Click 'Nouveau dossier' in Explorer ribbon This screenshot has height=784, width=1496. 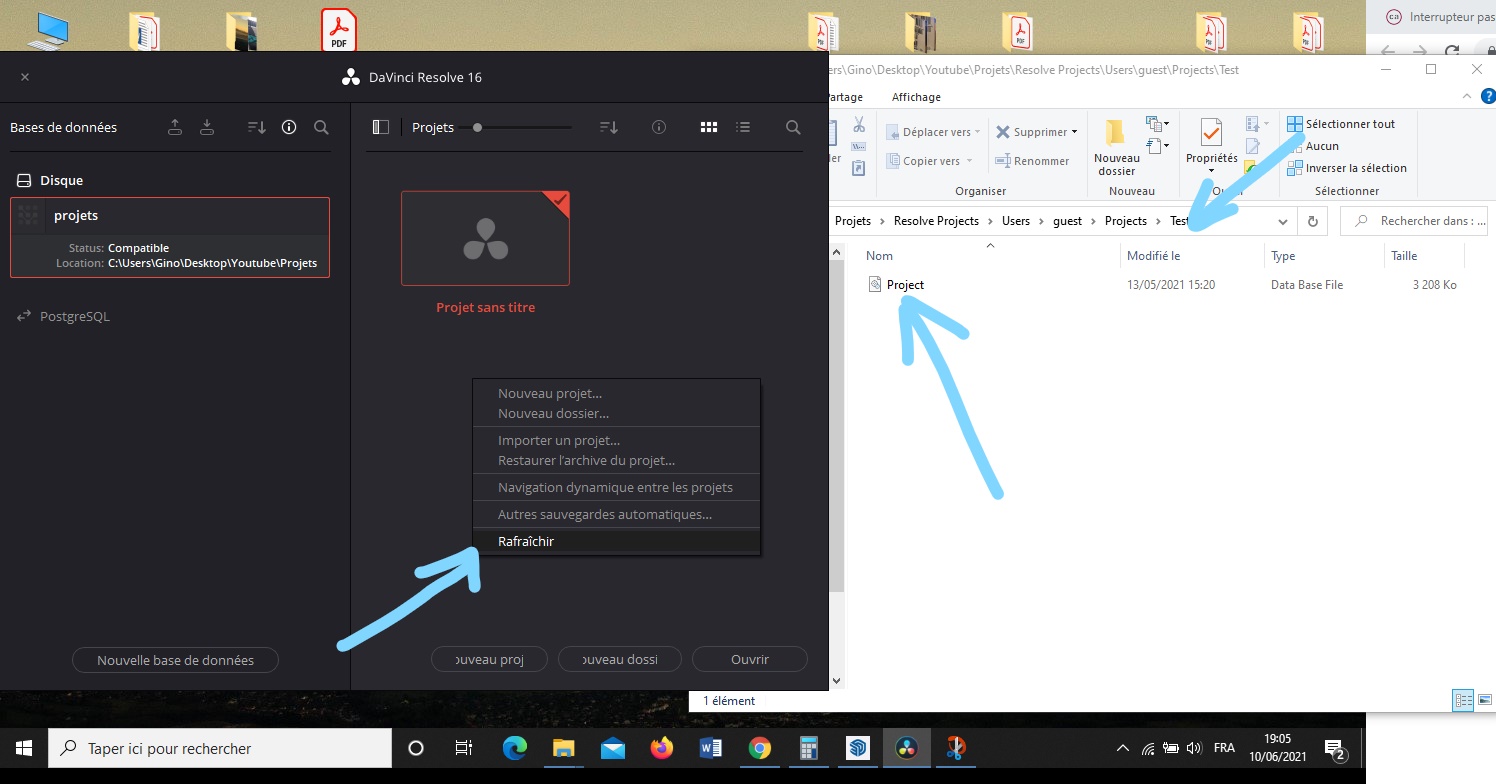click(x=1116, y=146)
